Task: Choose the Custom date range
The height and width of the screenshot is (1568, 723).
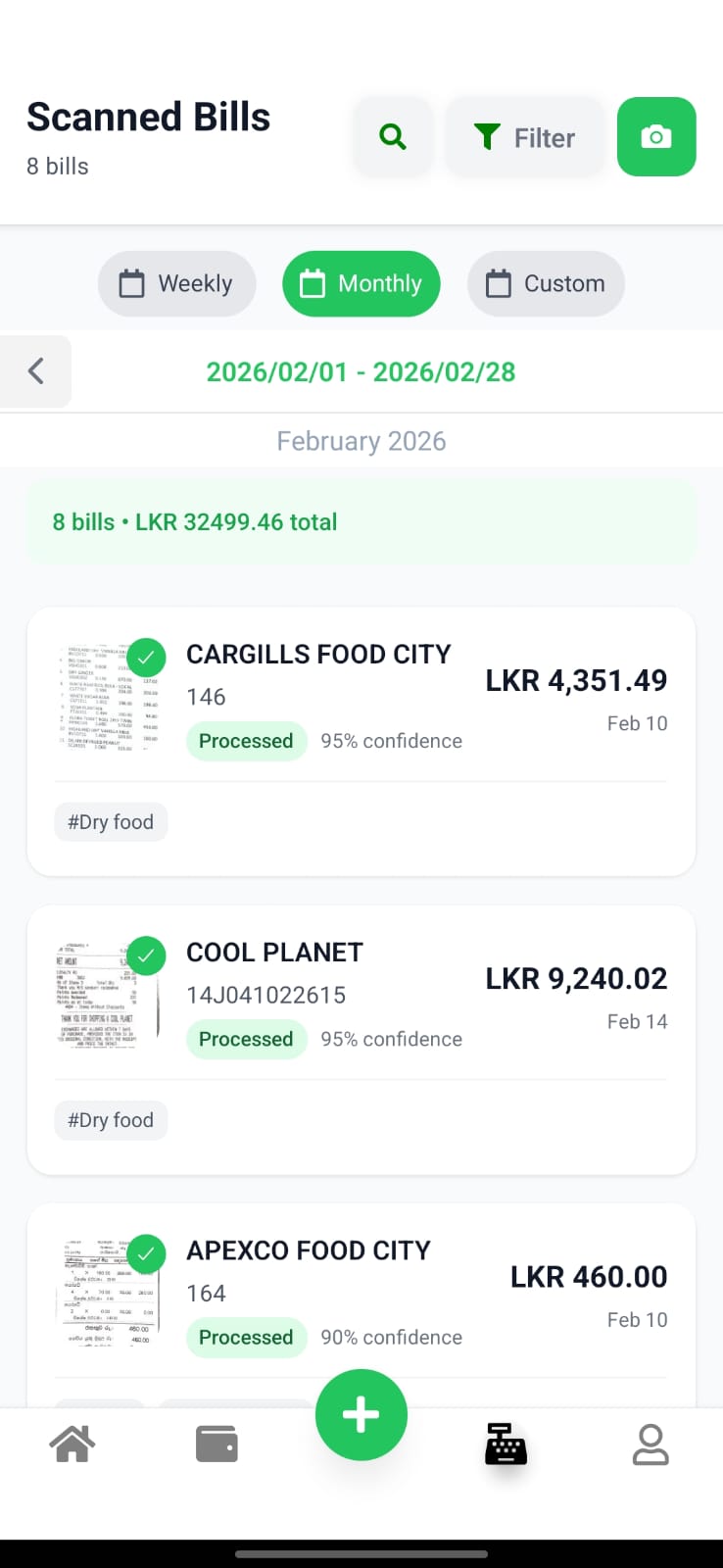Action: point(546,284)
